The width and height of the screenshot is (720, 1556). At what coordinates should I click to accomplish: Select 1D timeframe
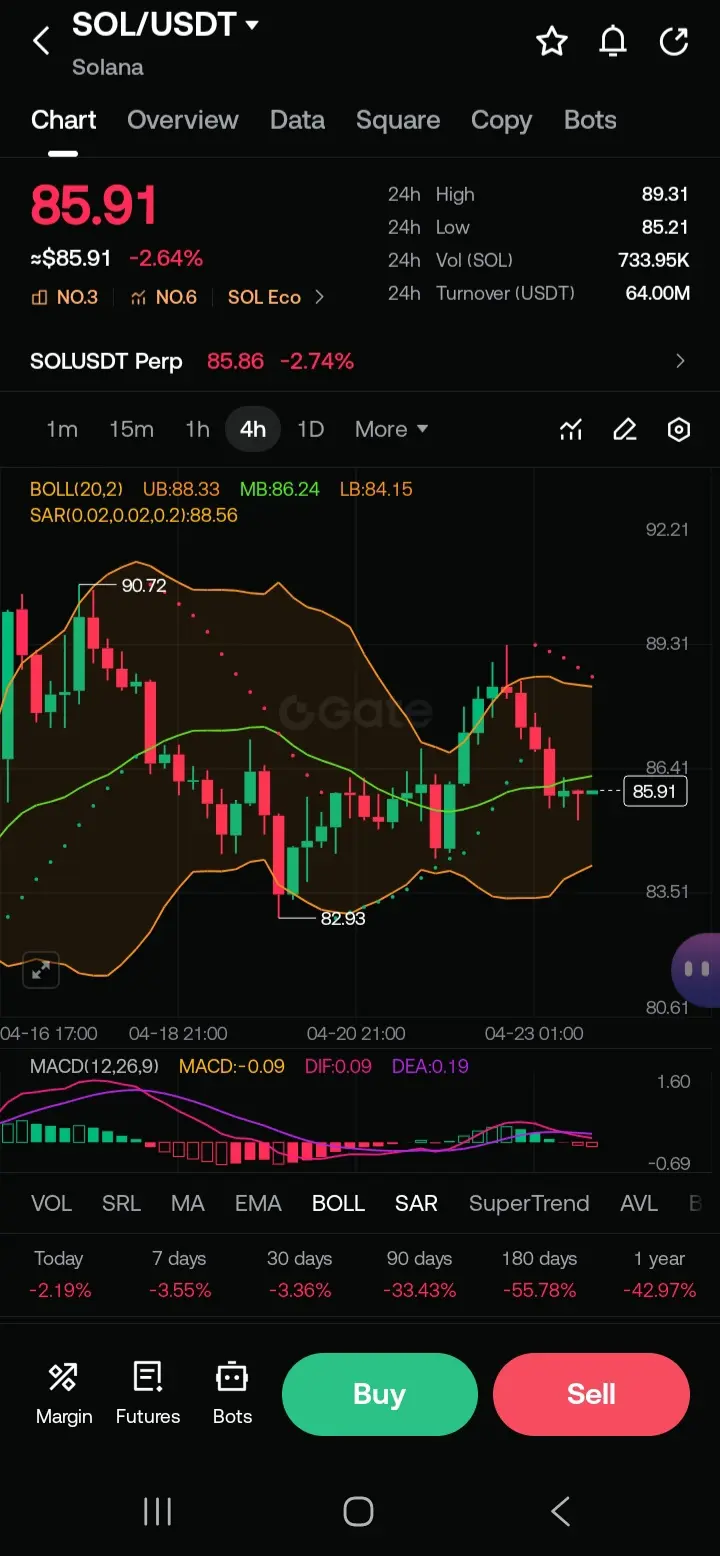[x=310, y=430]
